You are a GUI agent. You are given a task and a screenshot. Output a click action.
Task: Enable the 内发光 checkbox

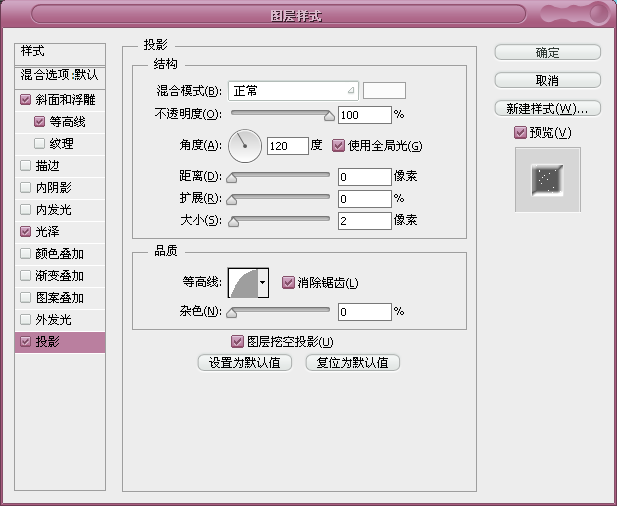click(26, 210)
